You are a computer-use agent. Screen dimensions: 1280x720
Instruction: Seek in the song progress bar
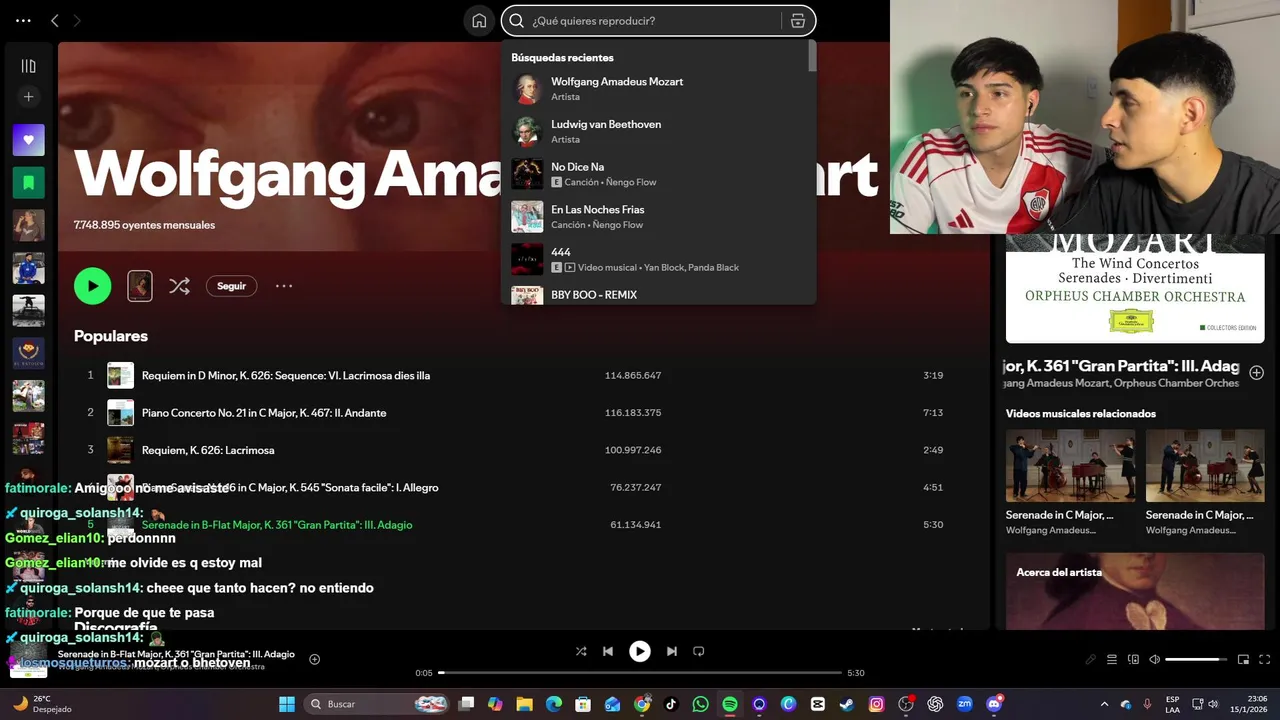click(x=640, y=673)
